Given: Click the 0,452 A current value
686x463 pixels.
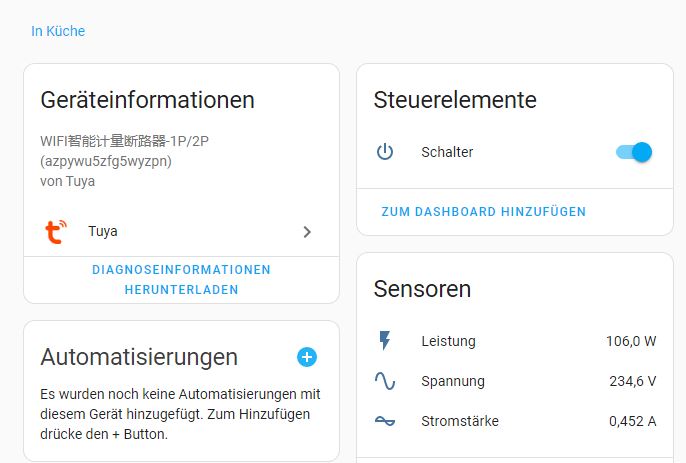Looking at the screenshot, I should (632, 421).
